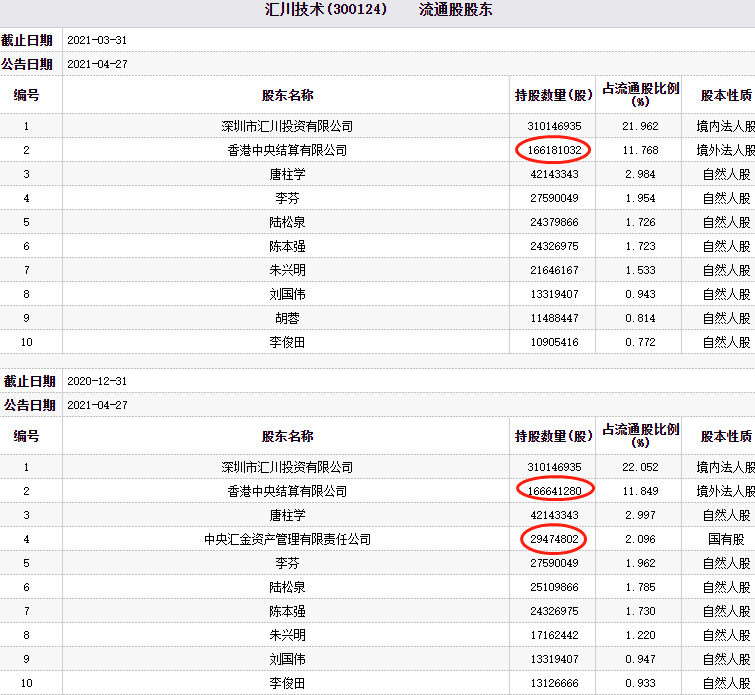The width and height of the screenshot is (755, 695).
Task: Click the percentage 1.220
Action: pos(640,635)
